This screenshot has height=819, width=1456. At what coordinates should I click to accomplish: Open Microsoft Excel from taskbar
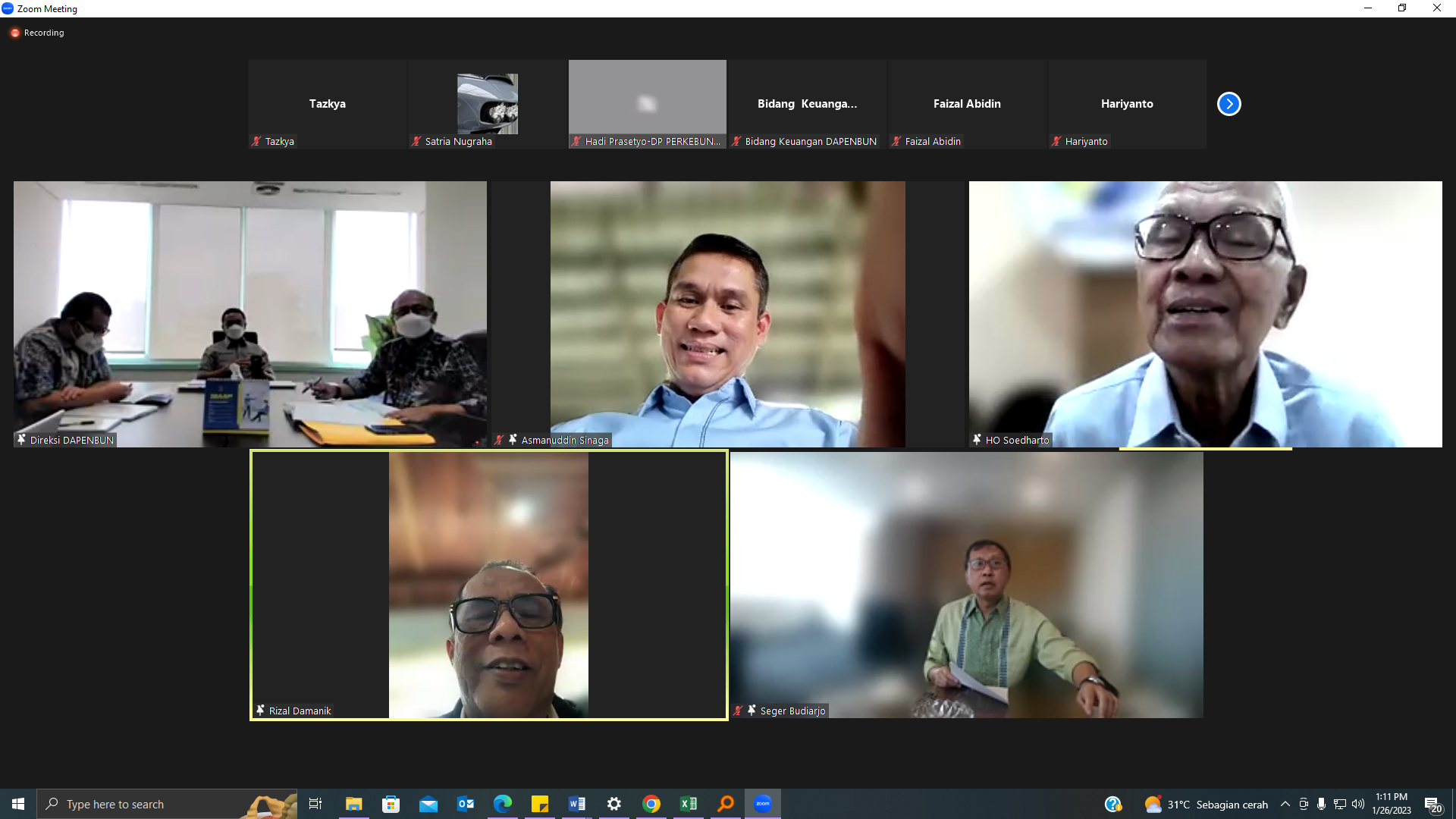[x=688, y=804]
